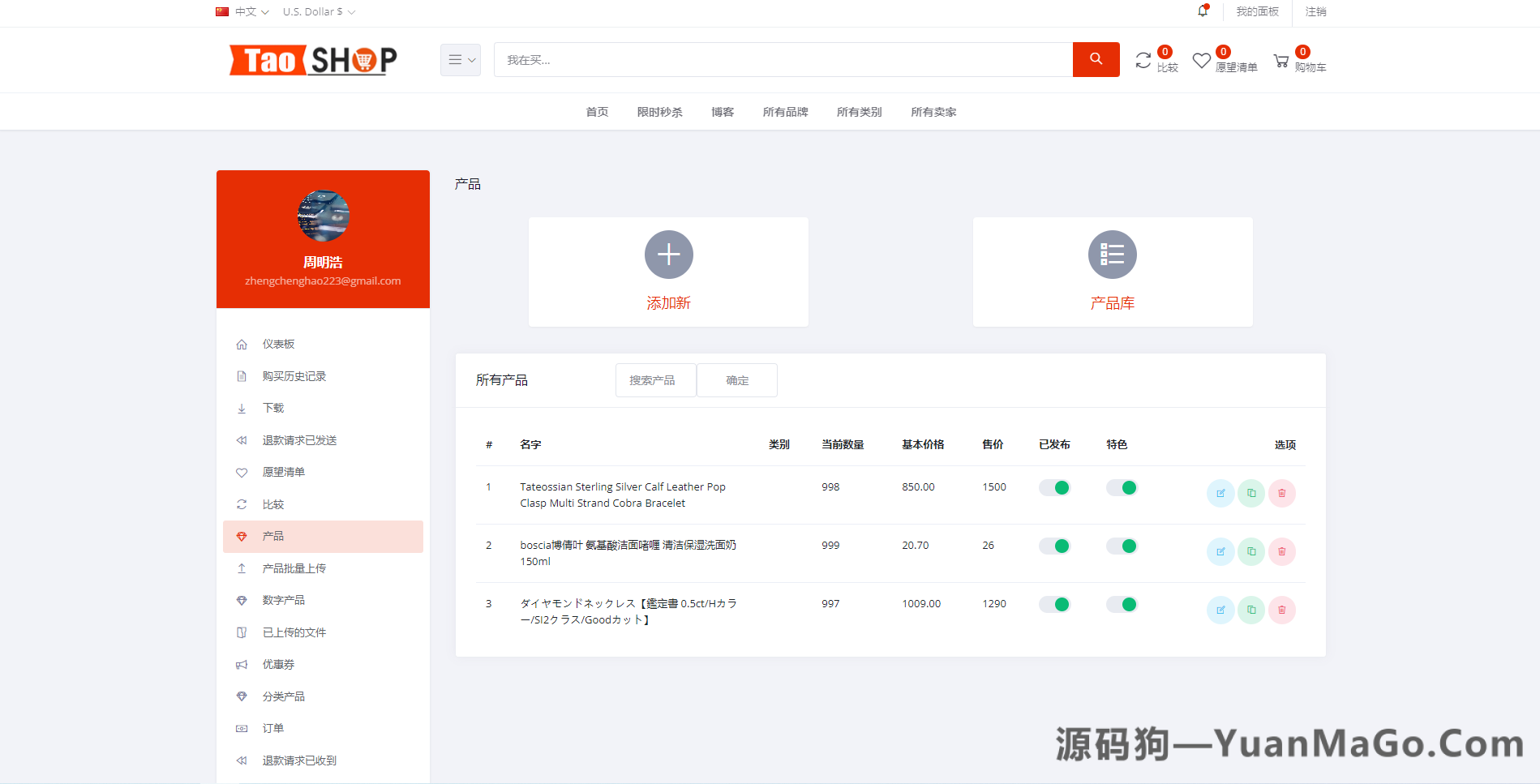Viewport: 1540px width, 784px height.
Task: Click the 确定 button
Action: click(x=736, y=380)
